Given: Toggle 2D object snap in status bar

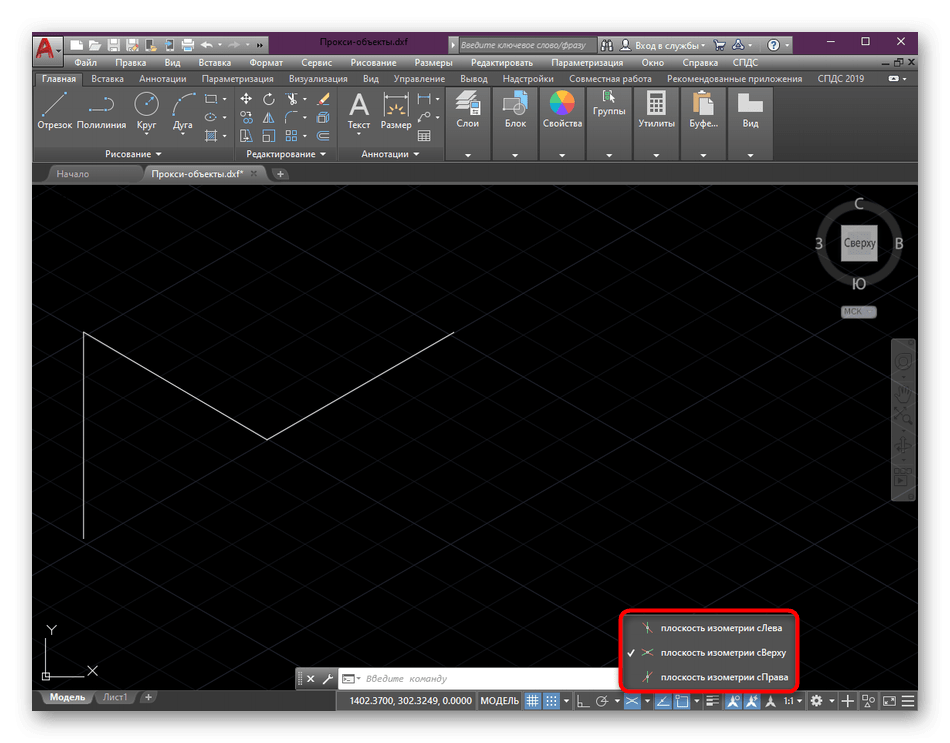Looking at the screenshot, I should [x=682, y=701].
